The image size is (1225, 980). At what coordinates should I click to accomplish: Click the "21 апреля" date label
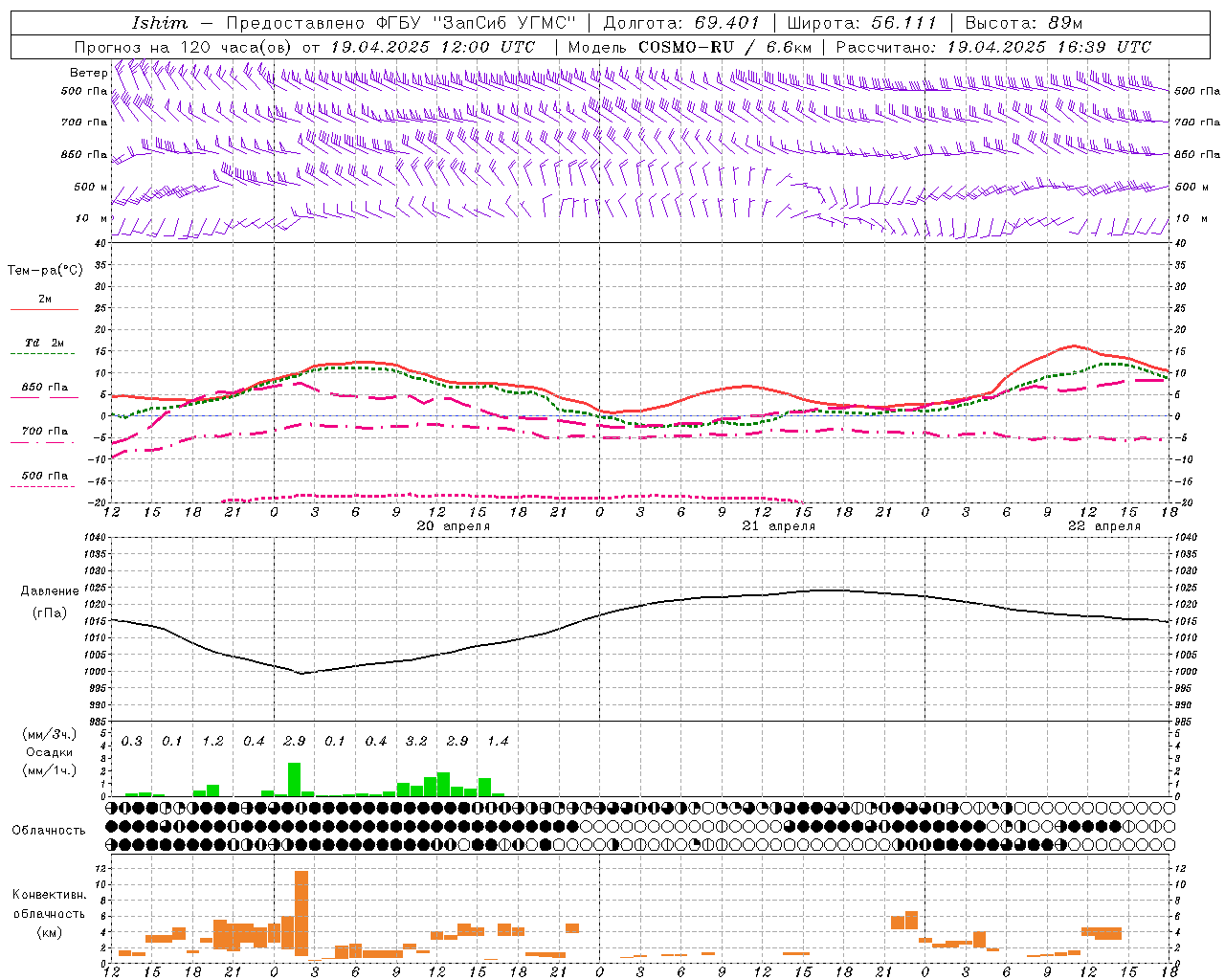779,526
